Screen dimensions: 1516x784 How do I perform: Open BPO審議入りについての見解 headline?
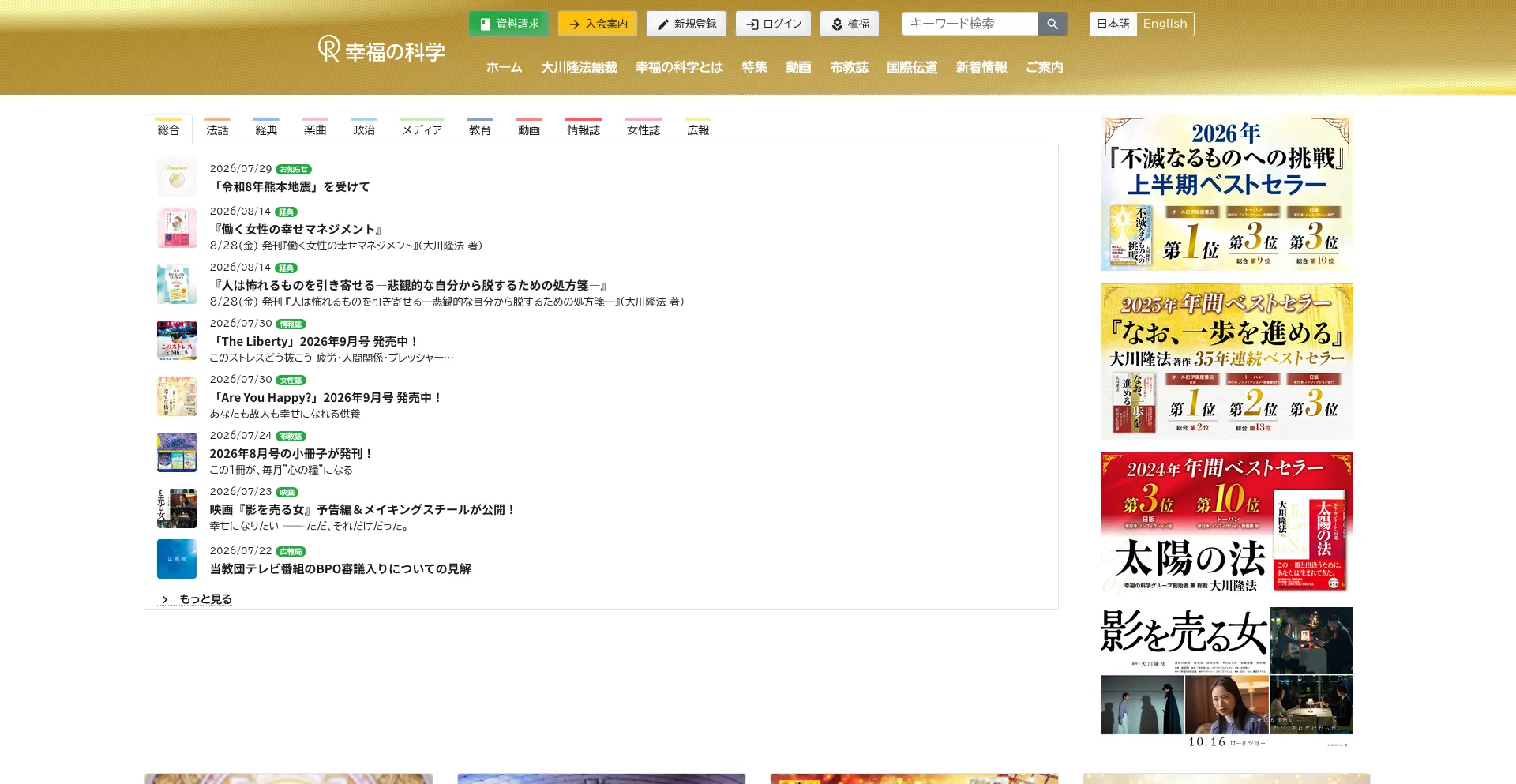[x=340, y=568]
